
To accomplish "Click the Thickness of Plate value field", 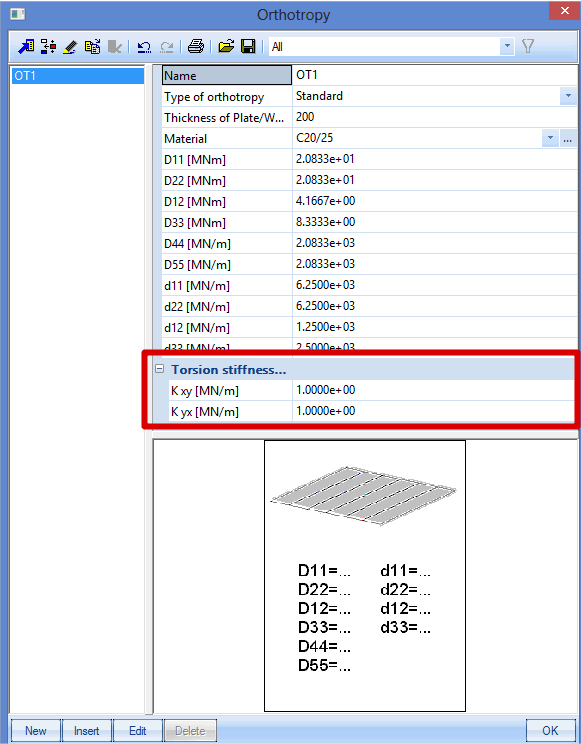I will [435, 117].
